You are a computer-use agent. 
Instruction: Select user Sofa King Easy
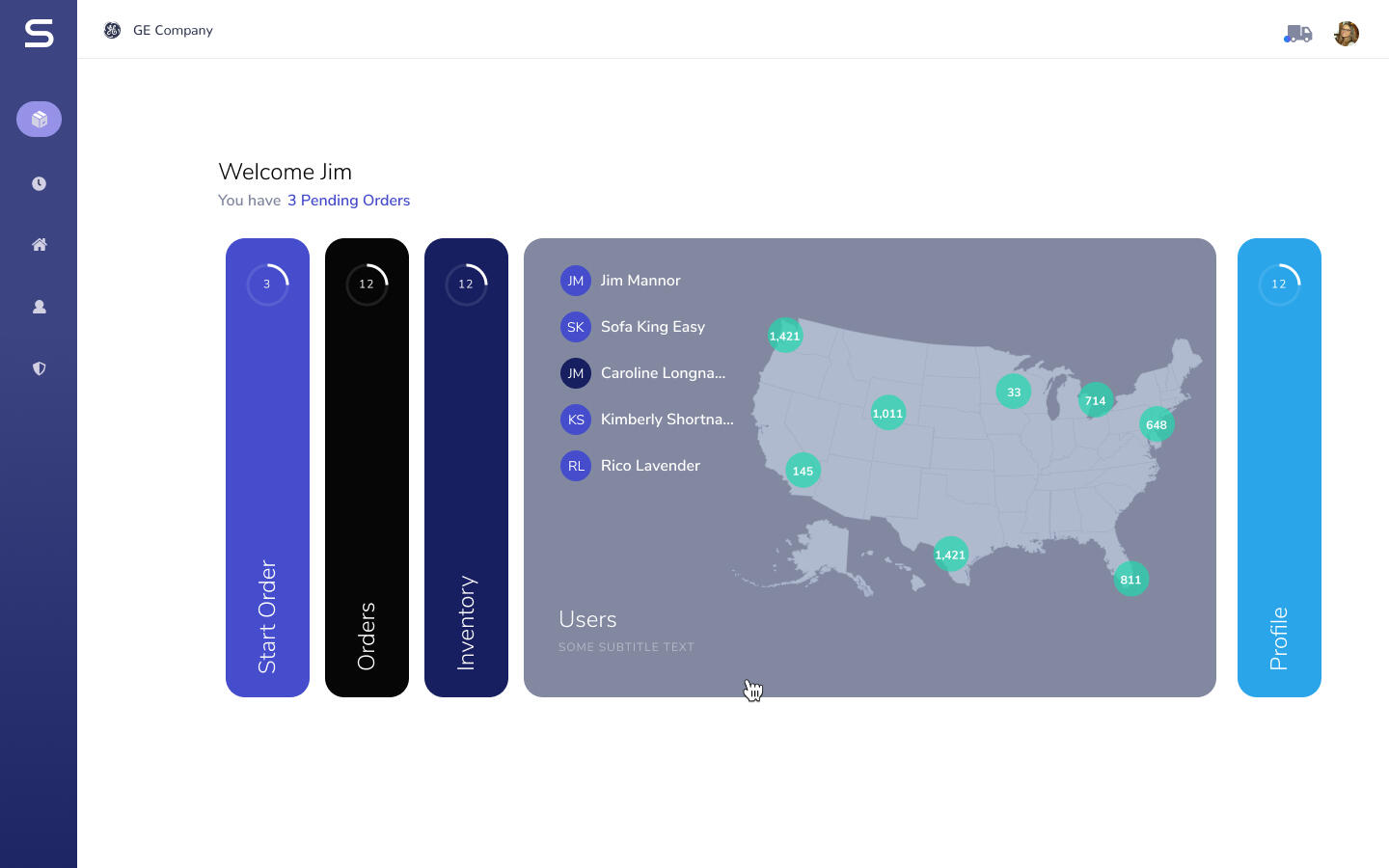coord(652,327)
